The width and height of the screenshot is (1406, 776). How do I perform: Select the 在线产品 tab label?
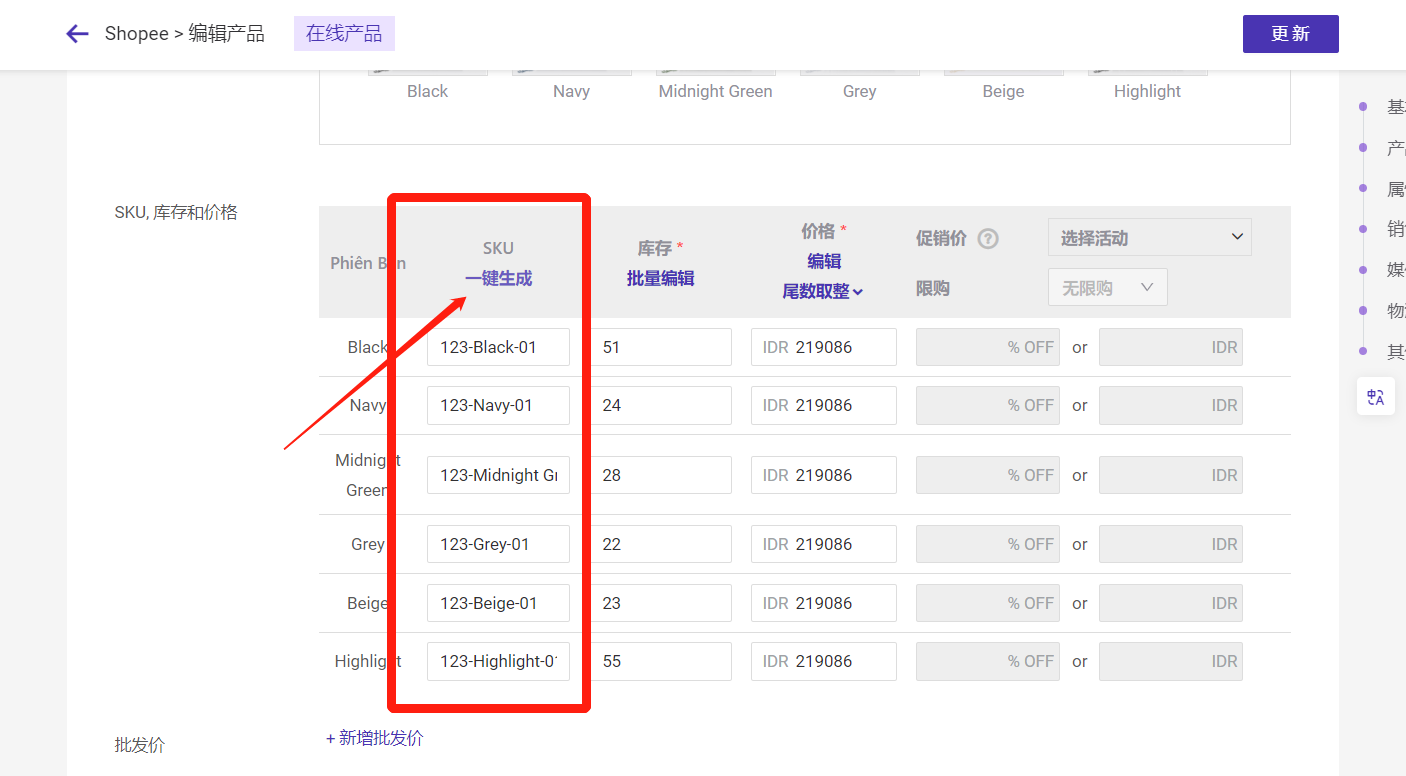(x=344, y=33)
